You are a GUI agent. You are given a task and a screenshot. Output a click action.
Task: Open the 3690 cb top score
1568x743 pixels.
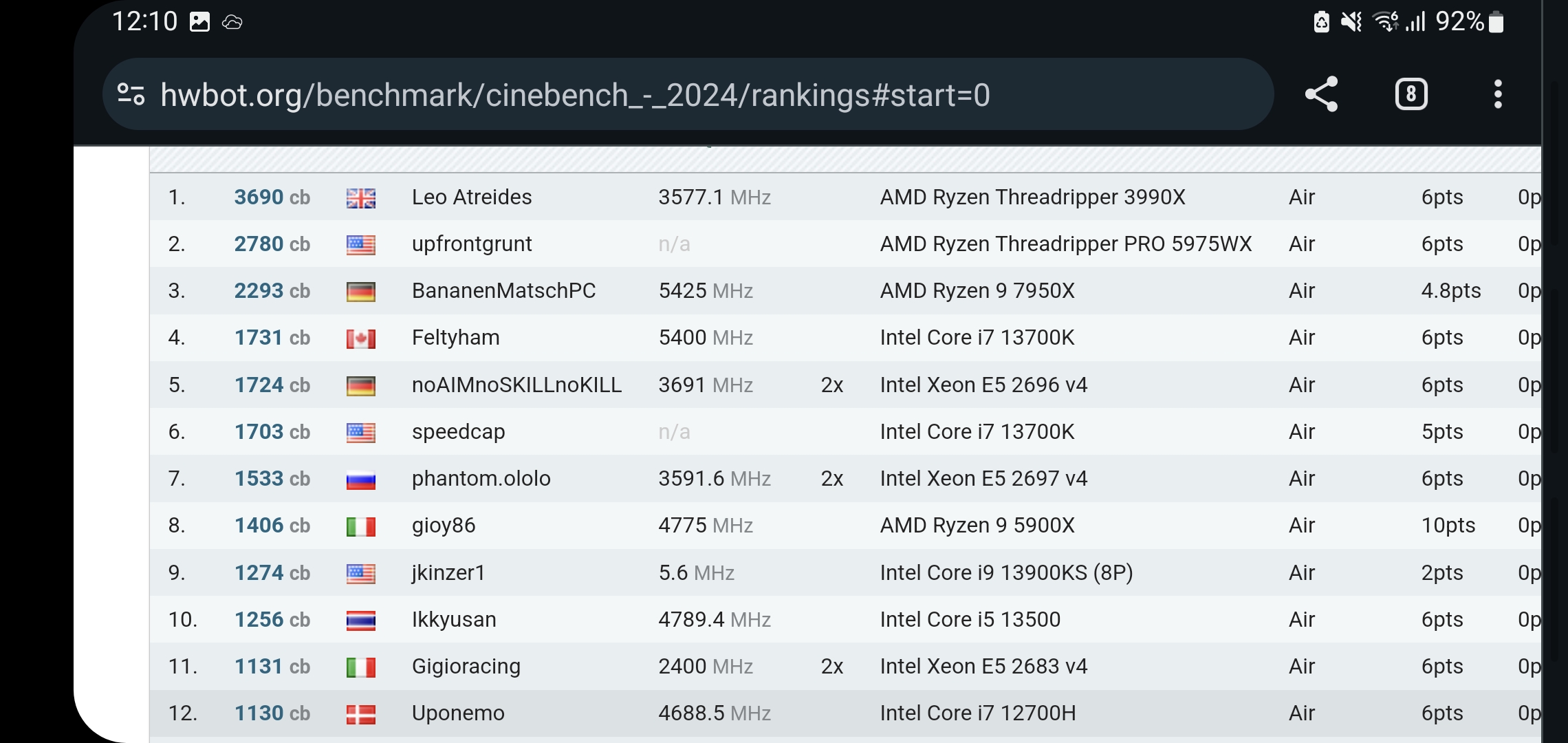coord(272,197)
